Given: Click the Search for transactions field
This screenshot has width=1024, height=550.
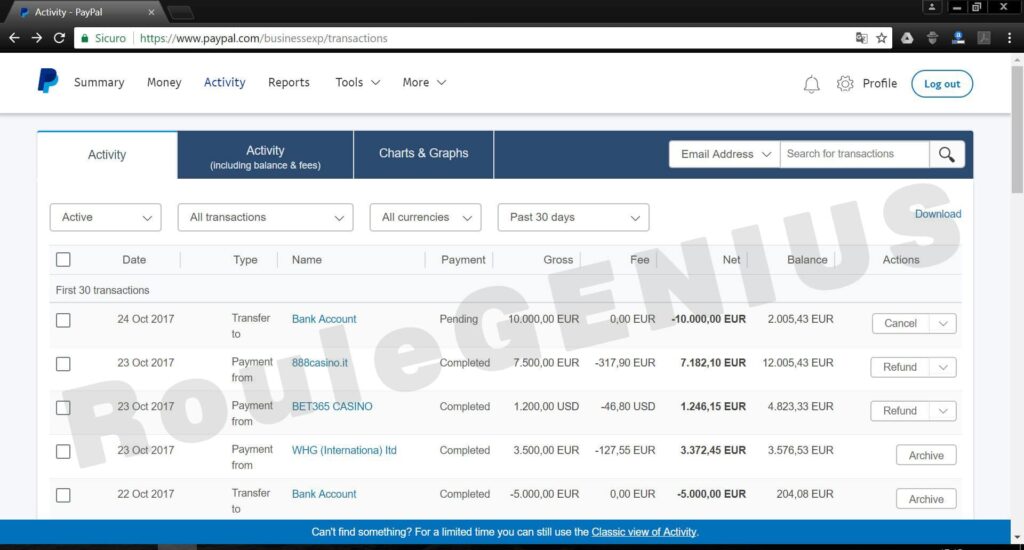Looking at the screenshot, I should [x=854, y=154].
